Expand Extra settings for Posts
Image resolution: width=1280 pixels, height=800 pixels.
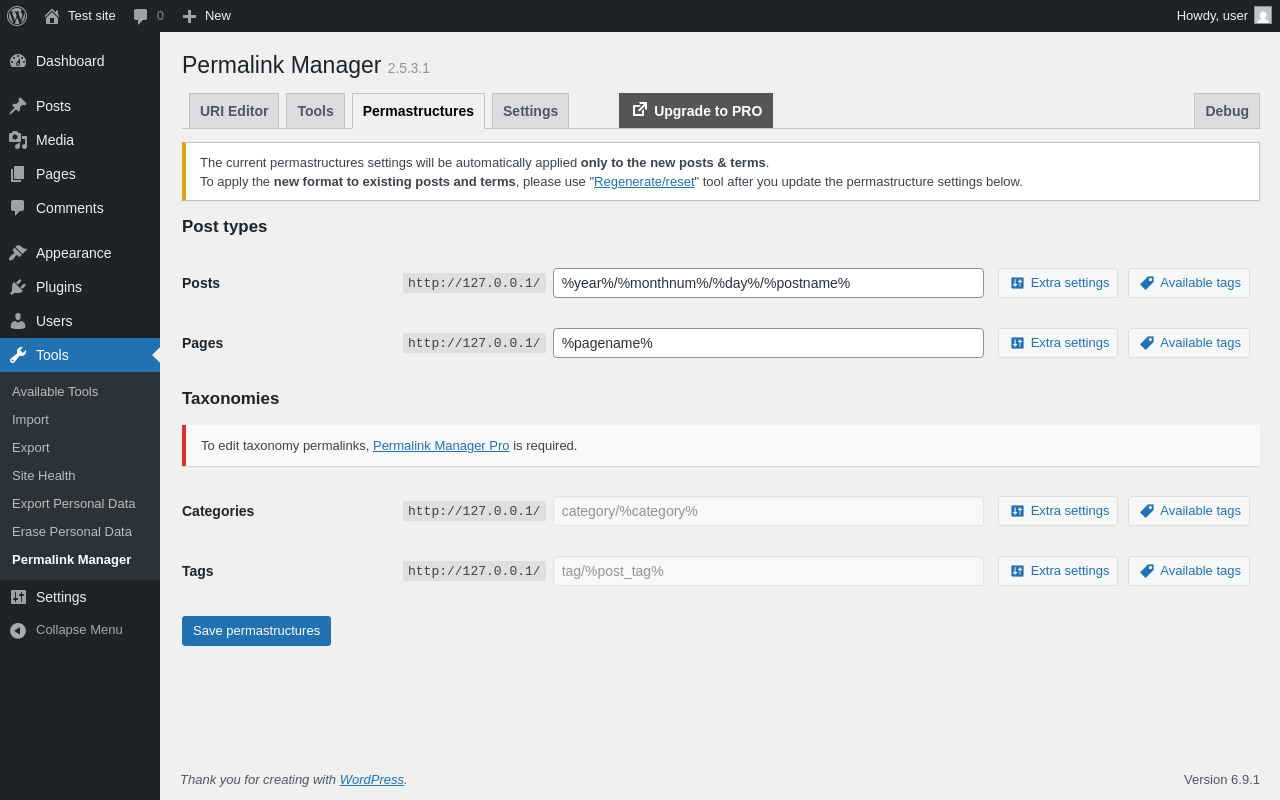[x=1058, y=283]
